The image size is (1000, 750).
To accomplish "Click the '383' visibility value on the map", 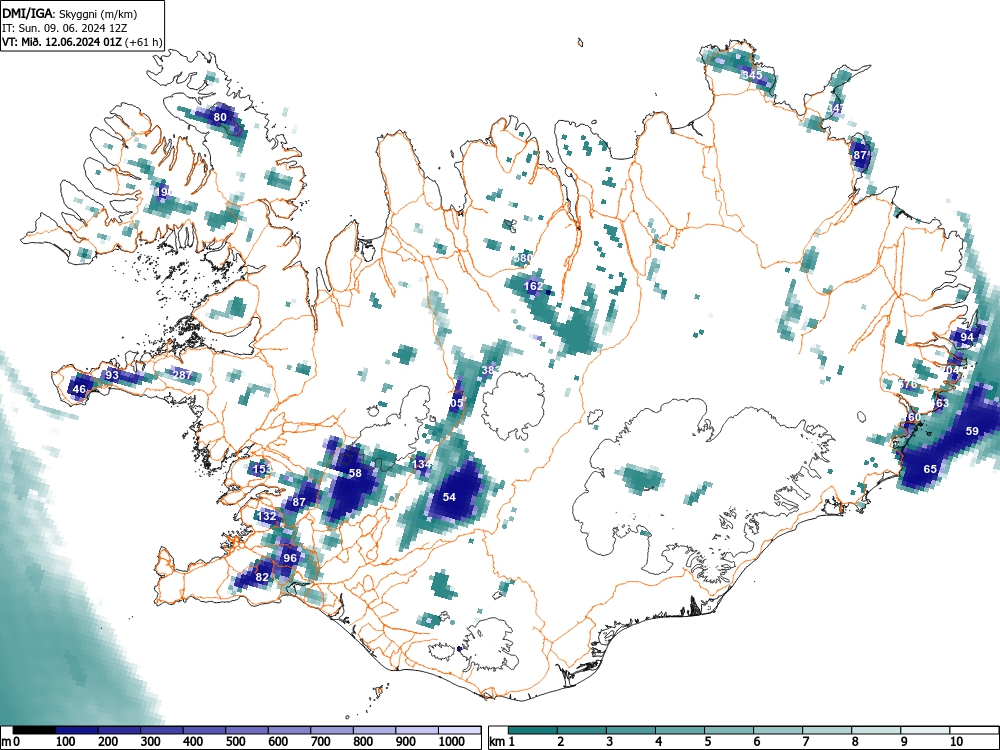I will coord(490,370).
